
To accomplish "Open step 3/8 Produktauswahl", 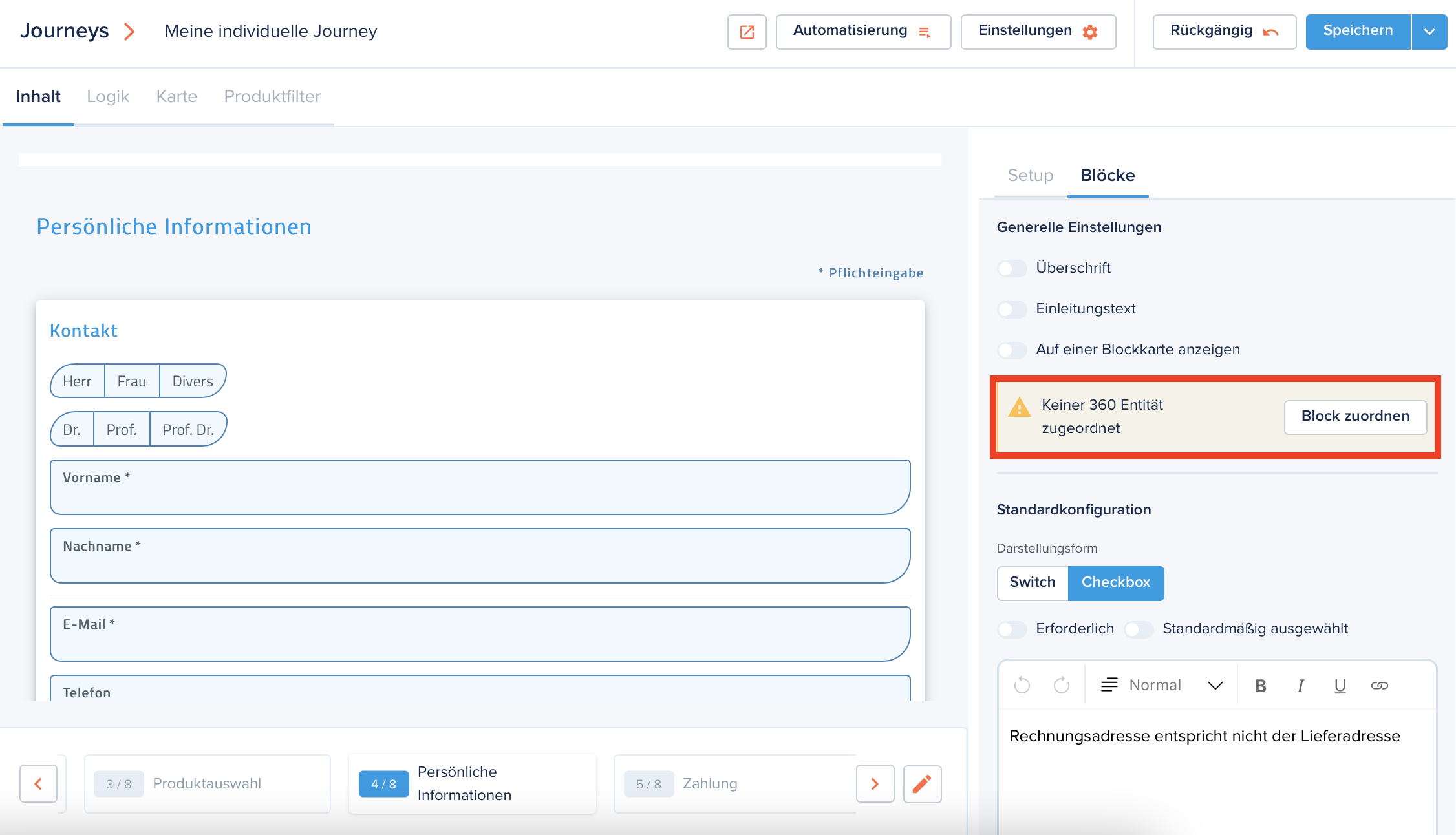I will (x=208, y=784).
